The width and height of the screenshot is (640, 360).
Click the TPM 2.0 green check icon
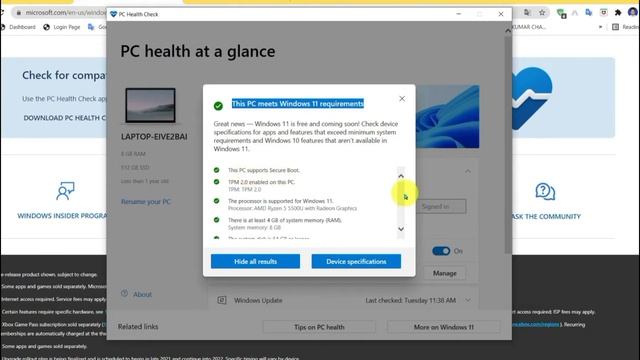pyautogui.click(x=216, y=182)
